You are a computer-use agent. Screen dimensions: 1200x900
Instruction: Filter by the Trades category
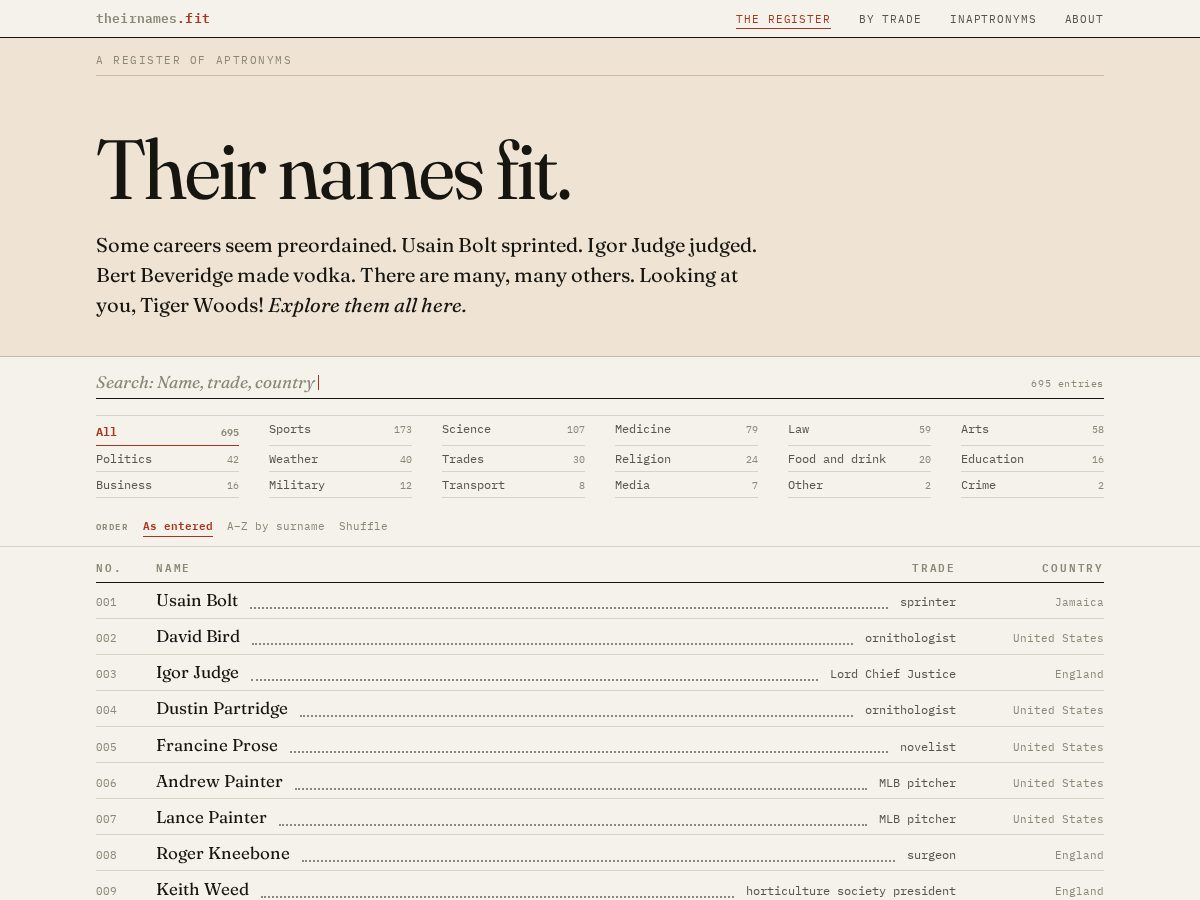[x=513, y=459]
